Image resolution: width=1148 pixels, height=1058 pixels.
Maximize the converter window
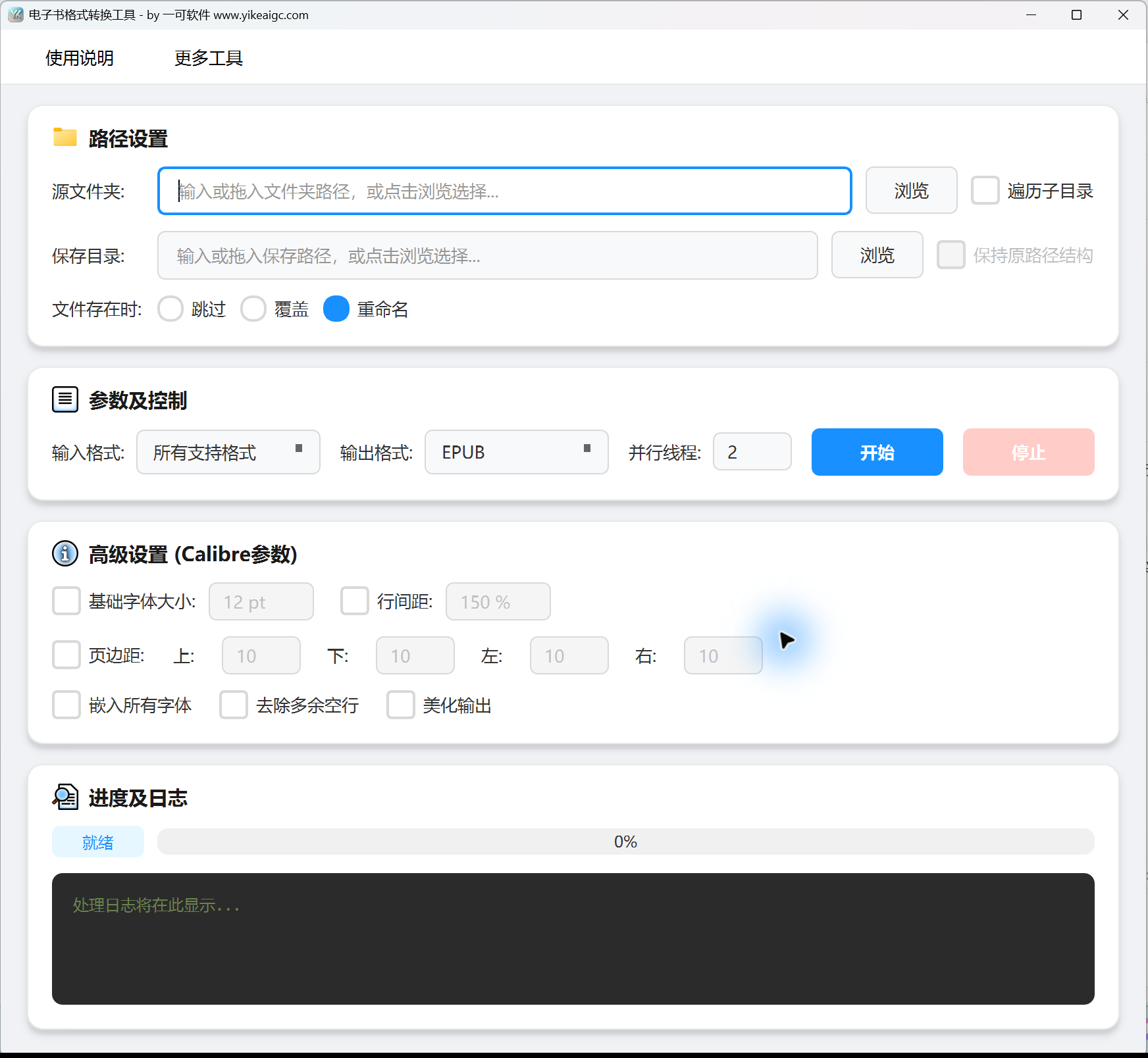tap(1077, 14)
